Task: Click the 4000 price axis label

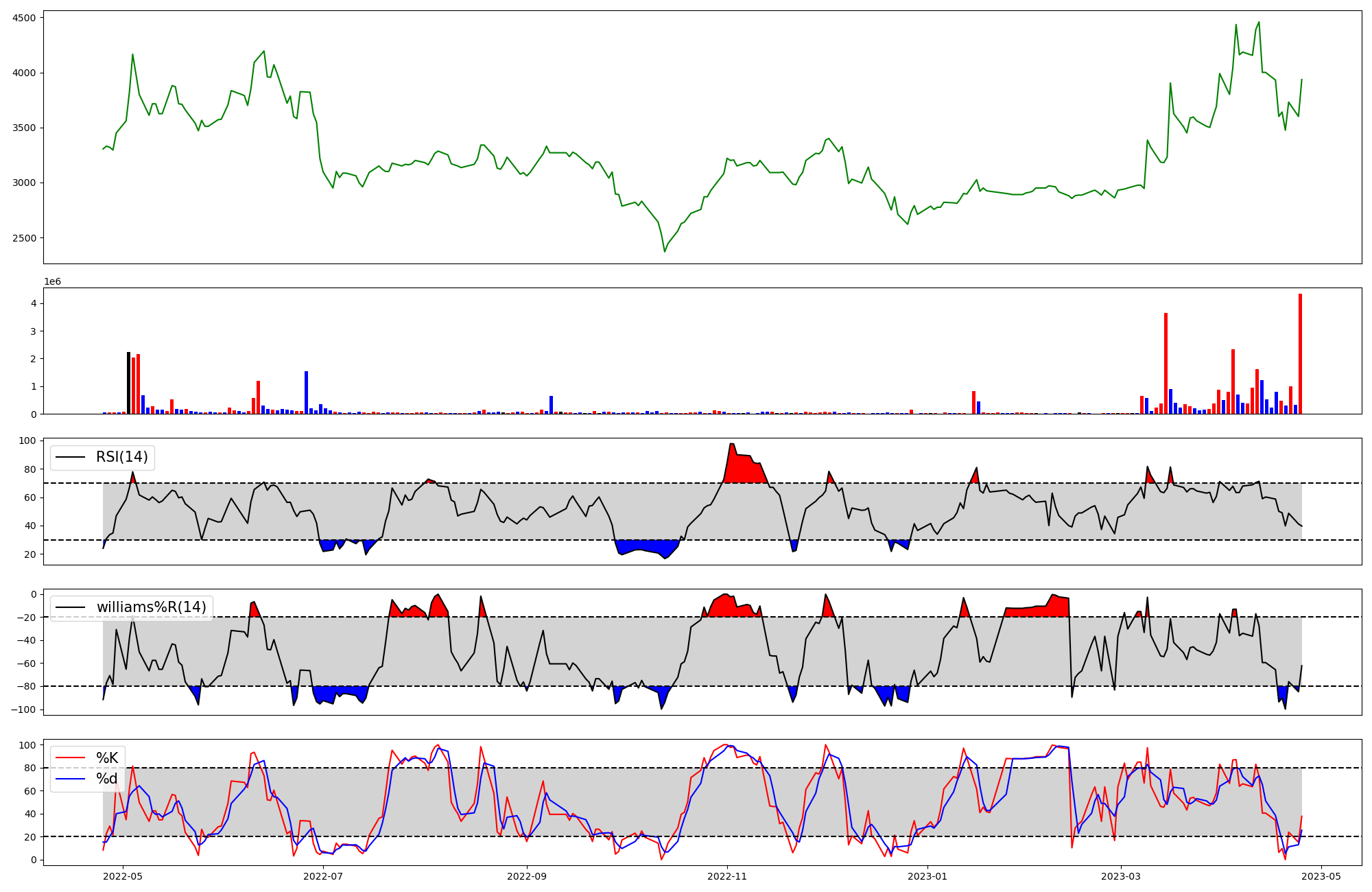Action: click(25, 73)
